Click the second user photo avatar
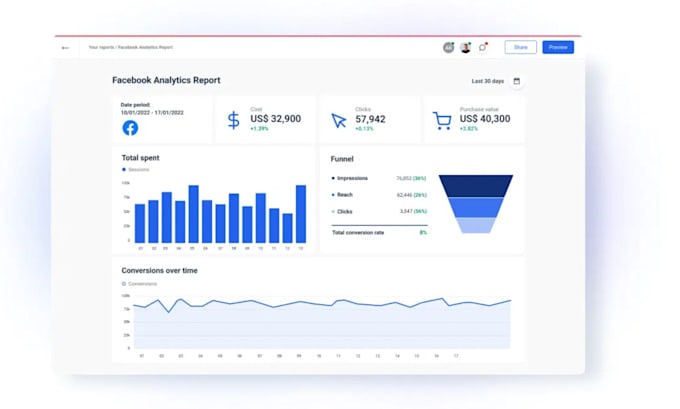 [465, 47]
